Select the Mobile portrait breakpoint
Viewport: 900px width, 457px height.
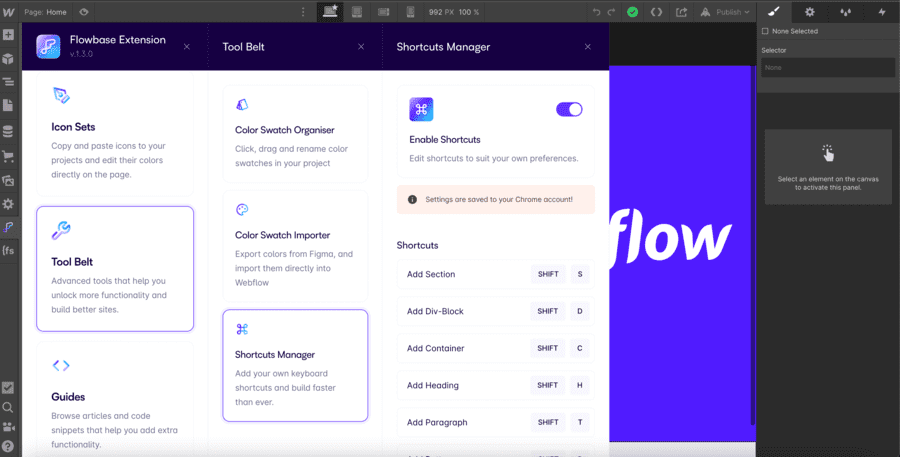(410, 11)
